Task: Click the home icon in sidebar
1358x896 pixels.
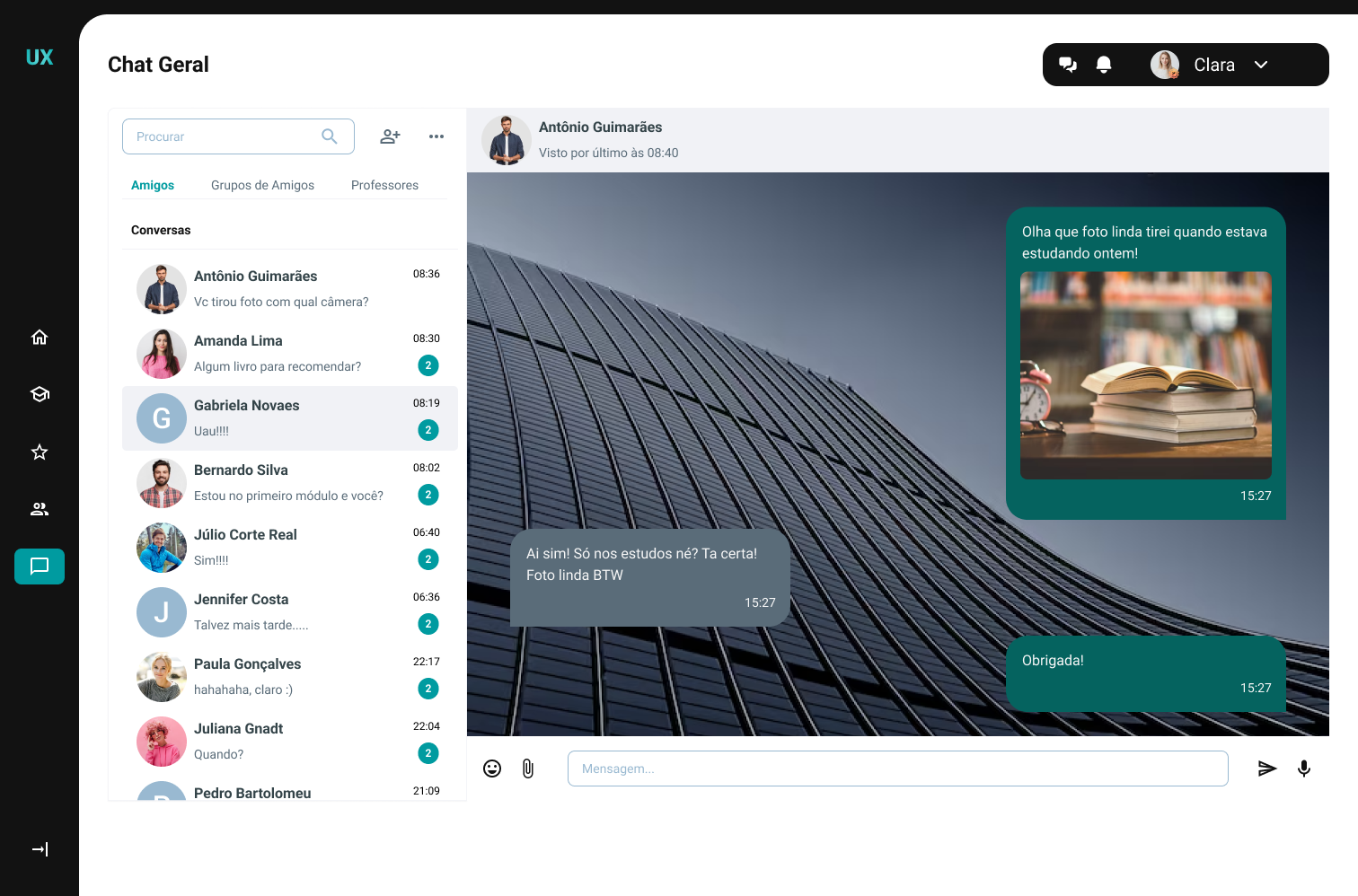Action: pos(40,338)
